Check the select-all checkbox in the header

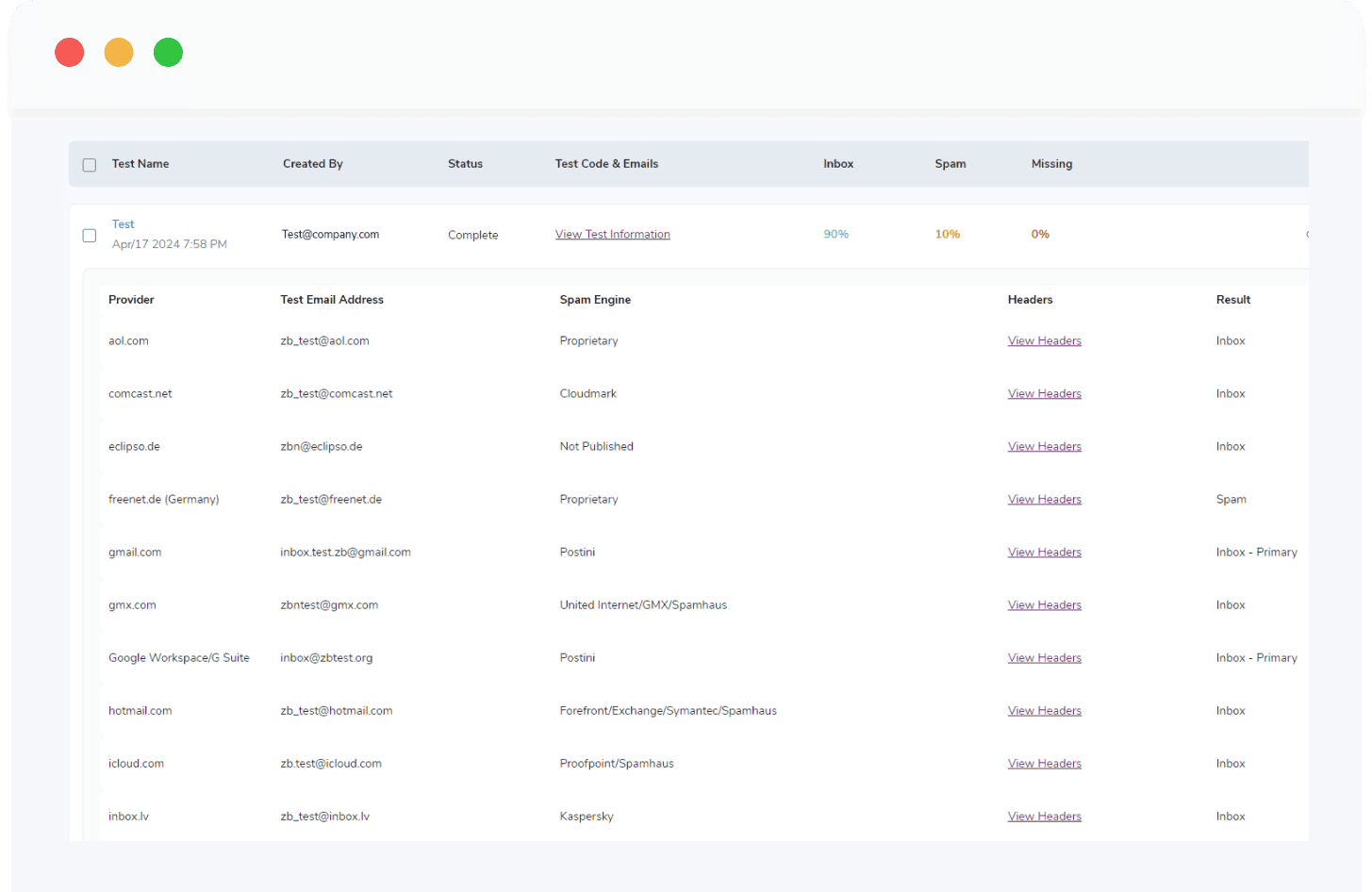[x=89, y=164]
